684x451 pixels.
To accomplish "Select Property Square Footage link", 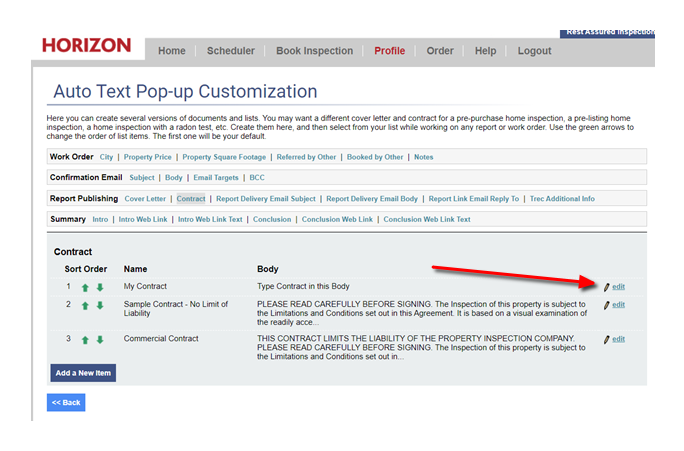I will tap(224, 157).
